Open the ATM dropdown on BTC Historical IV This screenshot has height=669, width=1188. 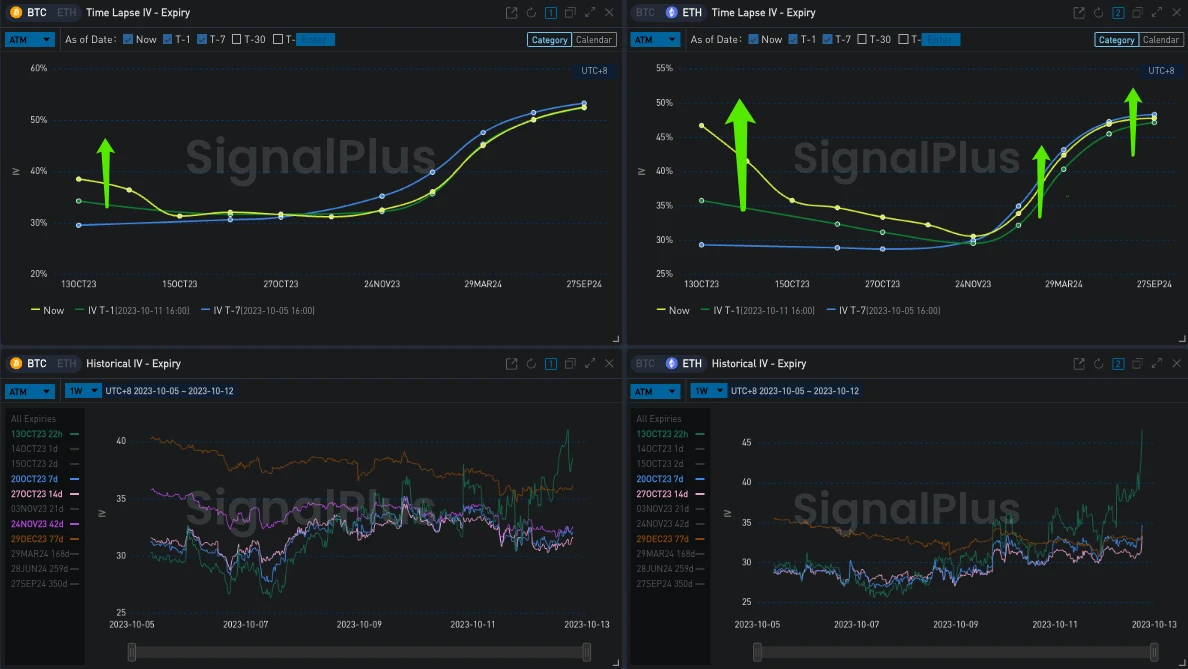tap(29, 391)
